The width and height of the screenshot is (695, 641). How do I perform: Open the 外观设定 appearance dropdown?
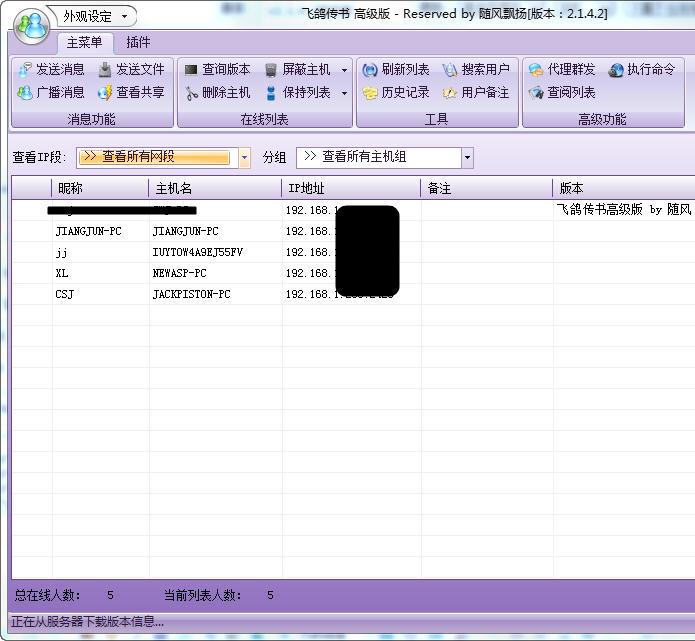[95, 16]
